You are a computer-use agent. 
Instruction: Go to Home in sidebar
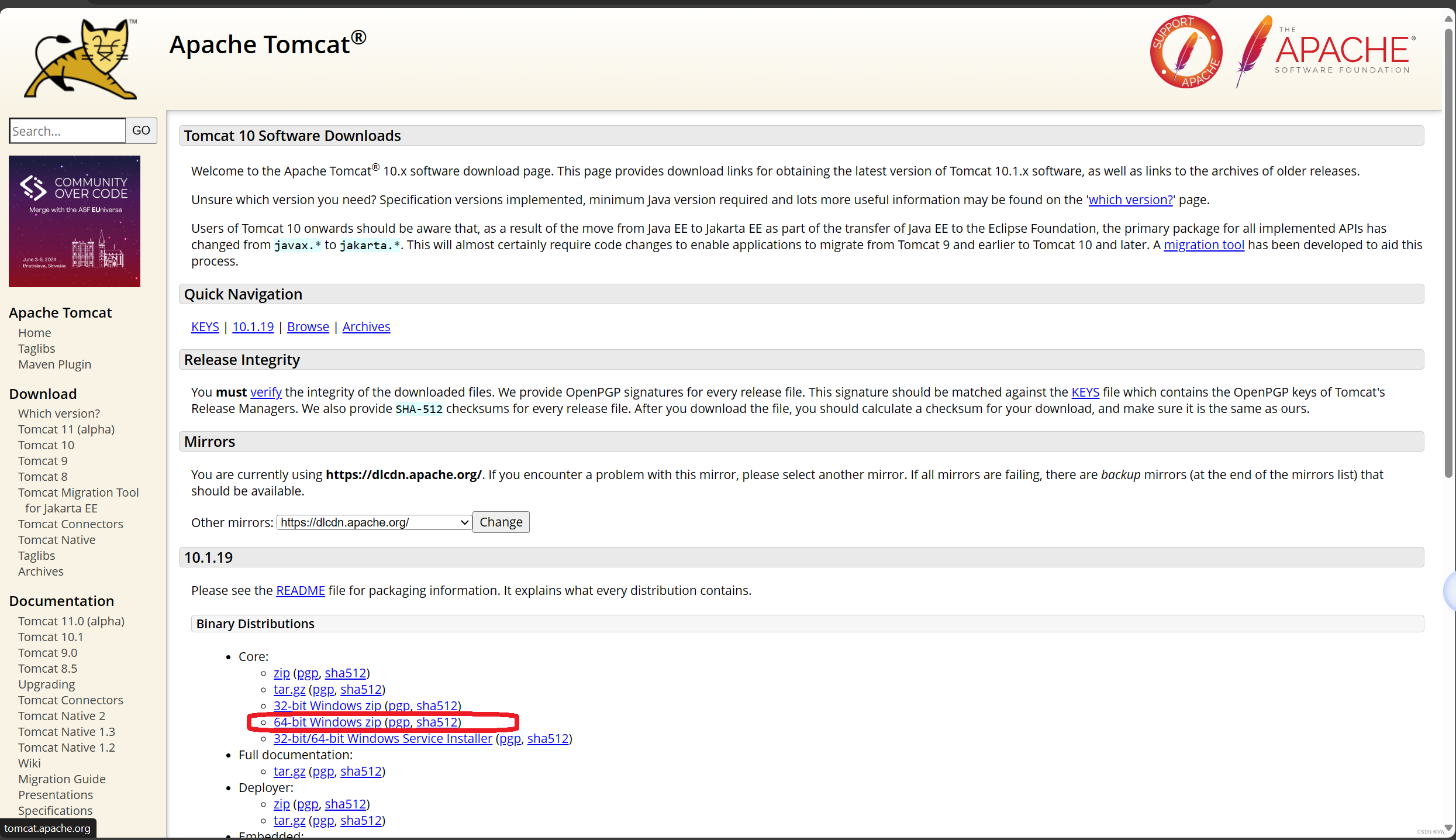tap(34, 333)
